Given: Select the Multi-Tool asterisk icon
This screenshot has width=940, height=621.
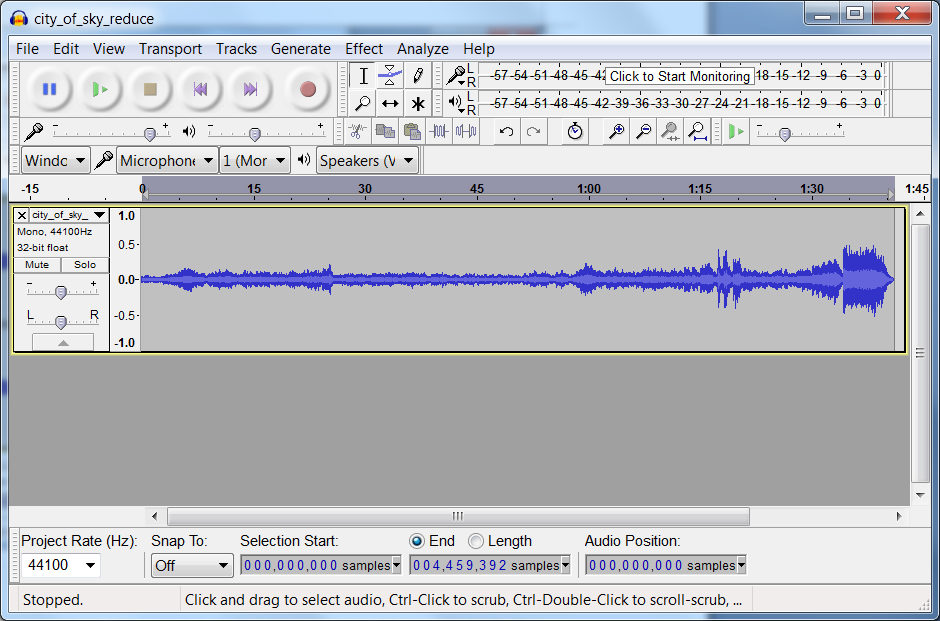Looking at the screenshot, I should point(418,103).
